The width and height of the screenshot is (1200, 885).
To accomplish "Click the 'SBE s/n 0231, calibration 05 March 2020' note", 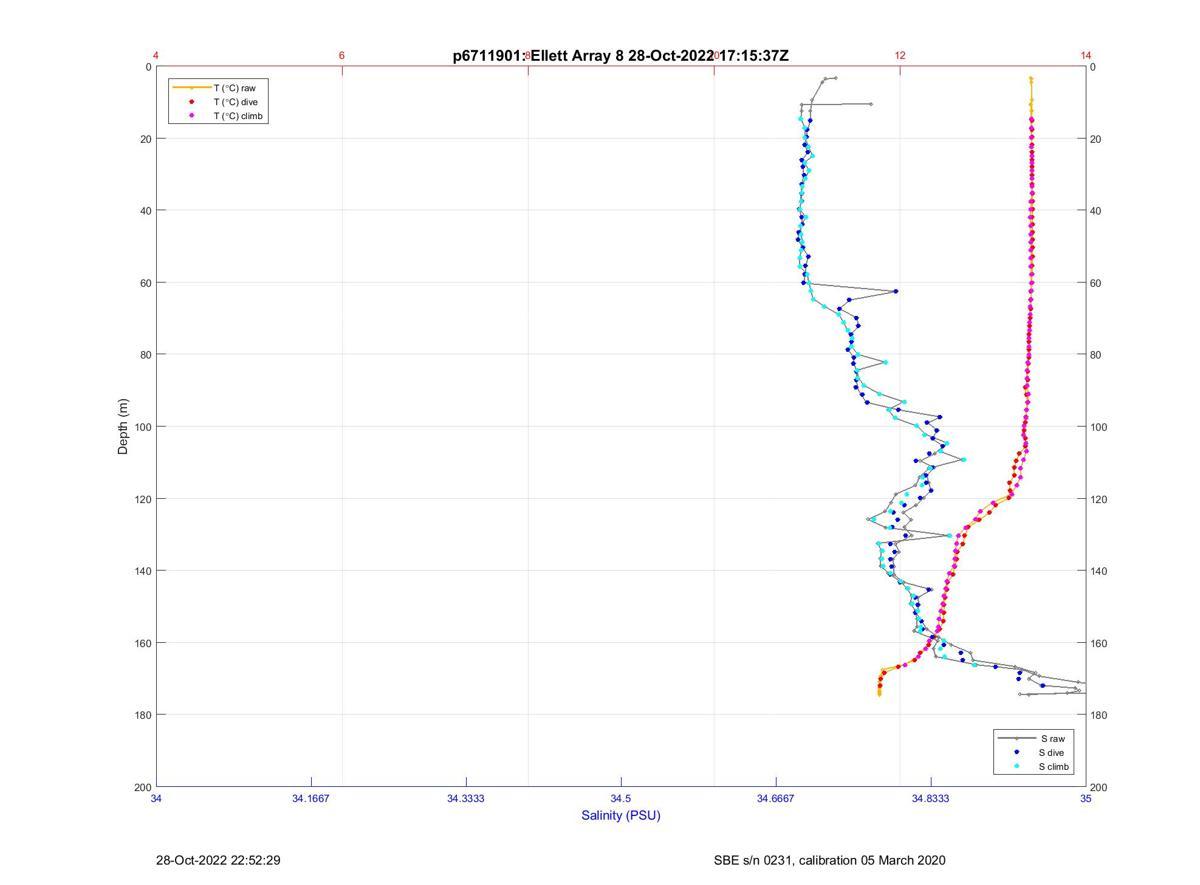I will click(829, 860).
